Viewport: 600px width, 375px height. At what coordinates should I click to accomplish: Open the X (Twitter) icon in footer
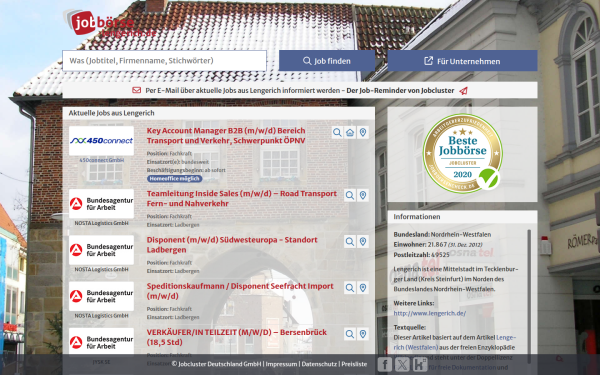tap(402, 364)
